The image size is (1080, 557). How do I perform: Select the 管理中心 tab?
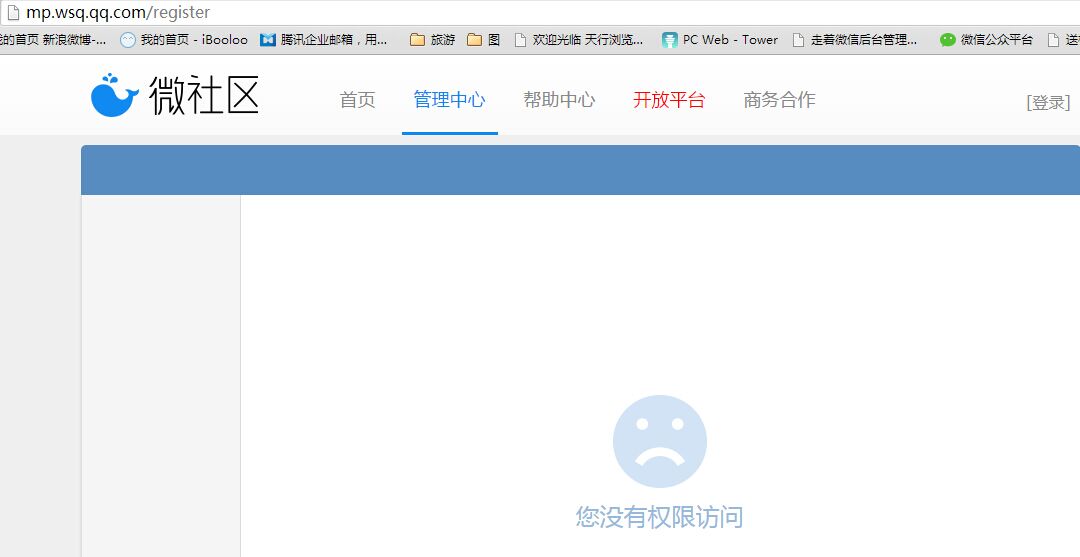[x=449, y=100]
